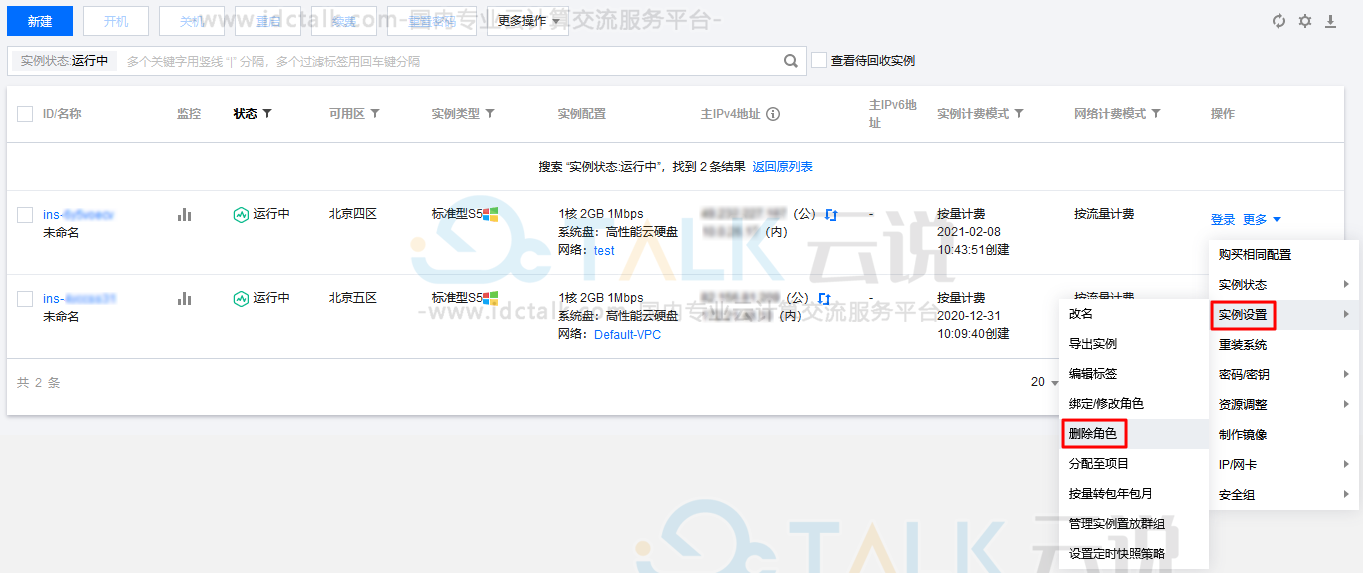The image size is (1363, 573).
Task: Click the 重启 button
Action: [268, 21]
